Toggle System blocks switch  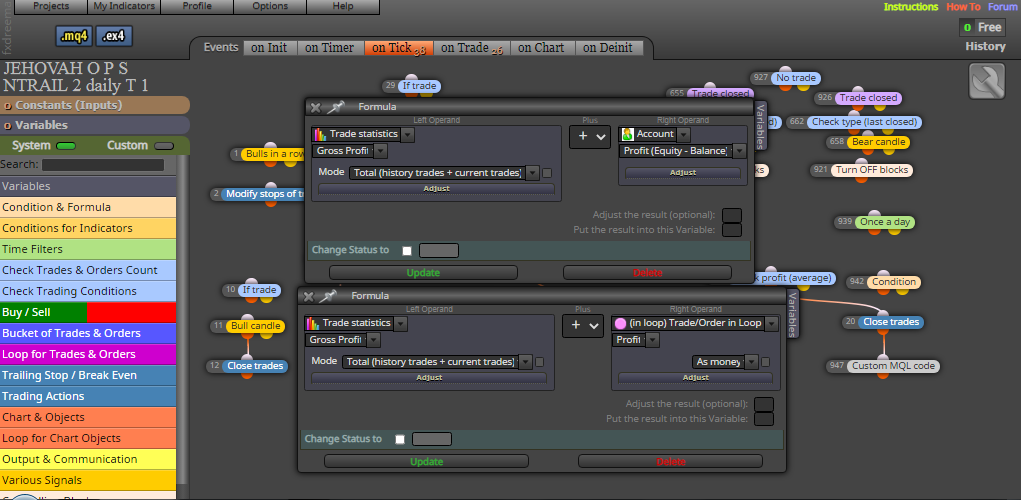click(x=66, y=146)
